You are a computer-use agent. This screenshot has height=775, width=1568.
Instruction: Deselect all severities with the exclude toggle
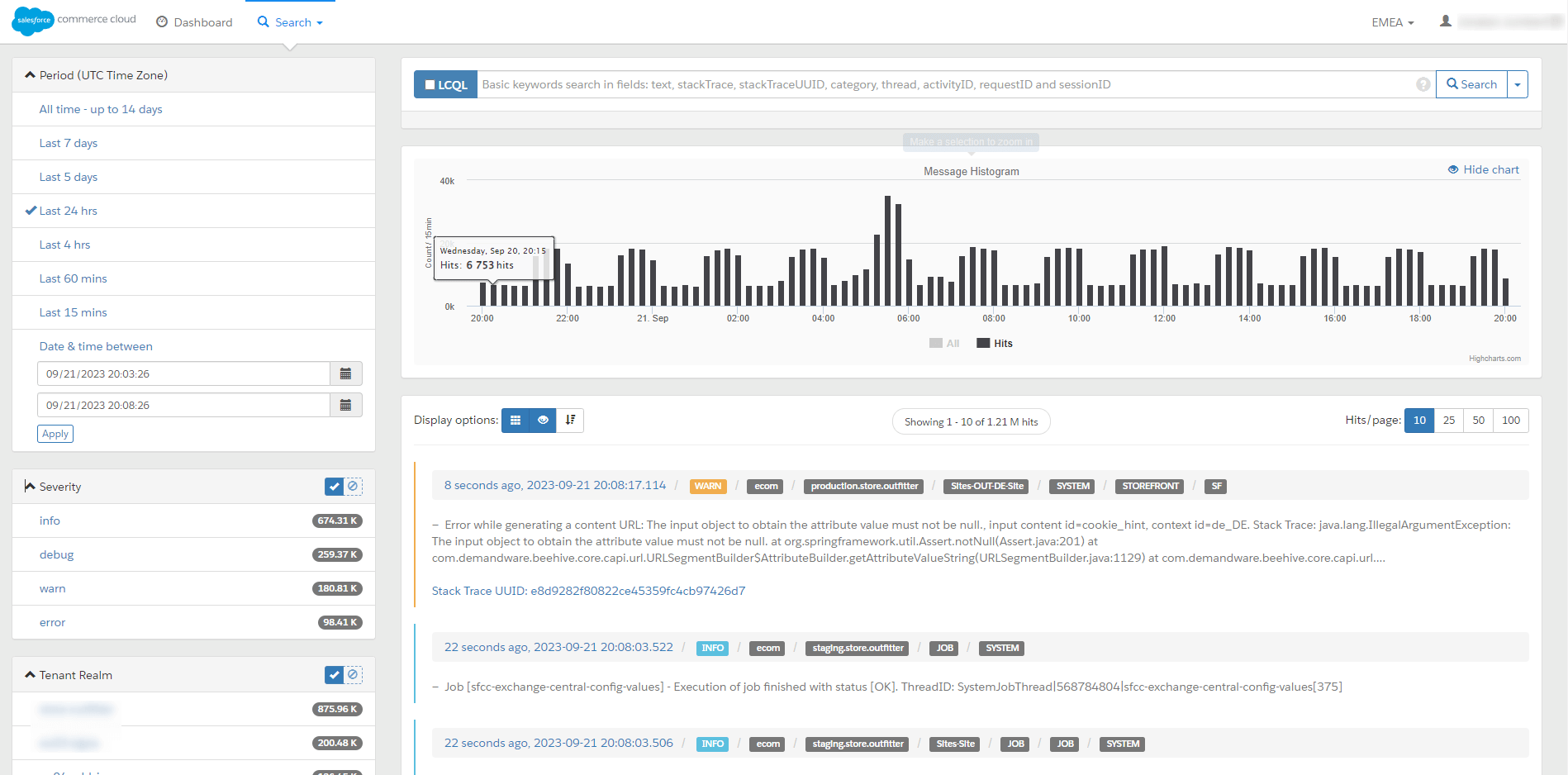(x=354, y=486)
